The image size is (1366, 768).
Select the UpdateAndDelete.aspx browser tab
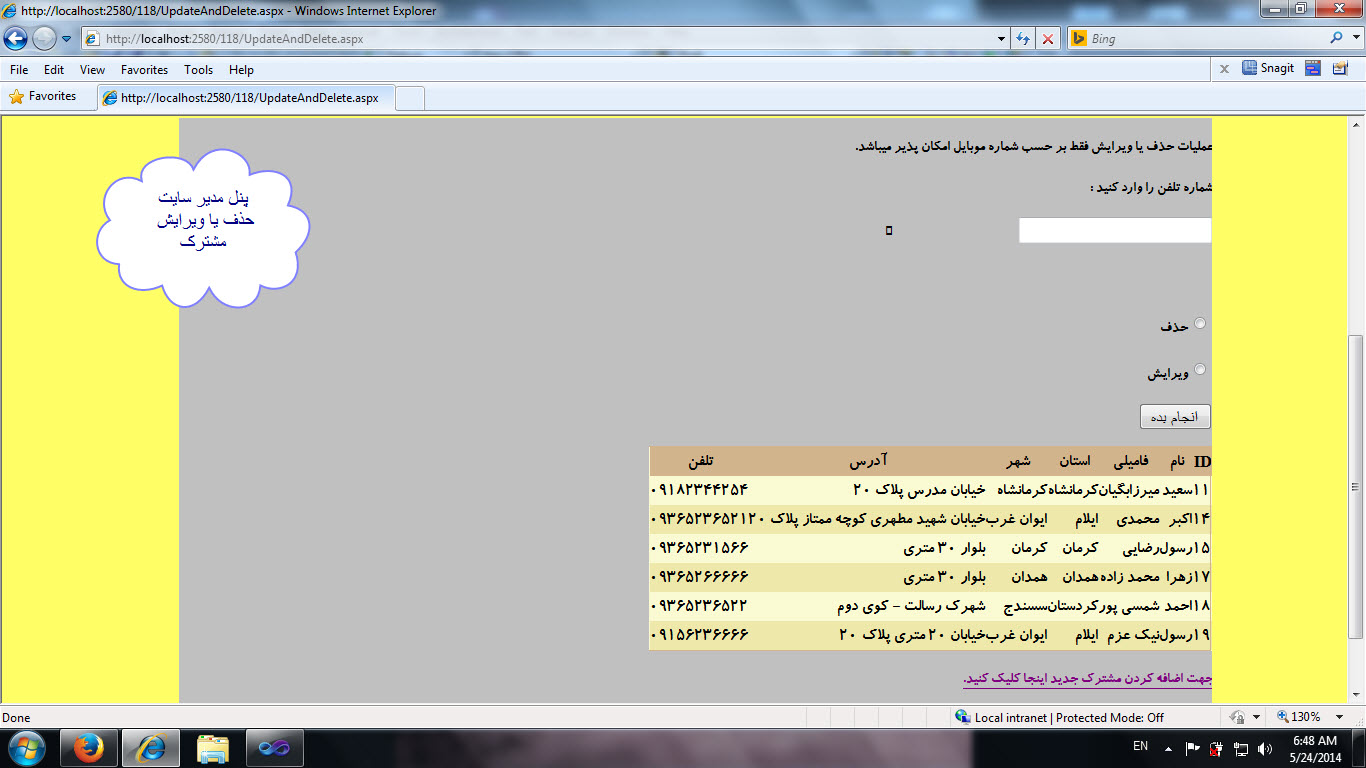click(246, 98)
